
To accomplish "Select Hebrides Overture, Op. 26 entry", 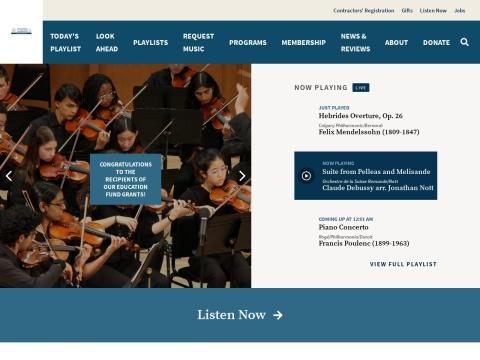I will pyautogui.click(x=360, y=116).
